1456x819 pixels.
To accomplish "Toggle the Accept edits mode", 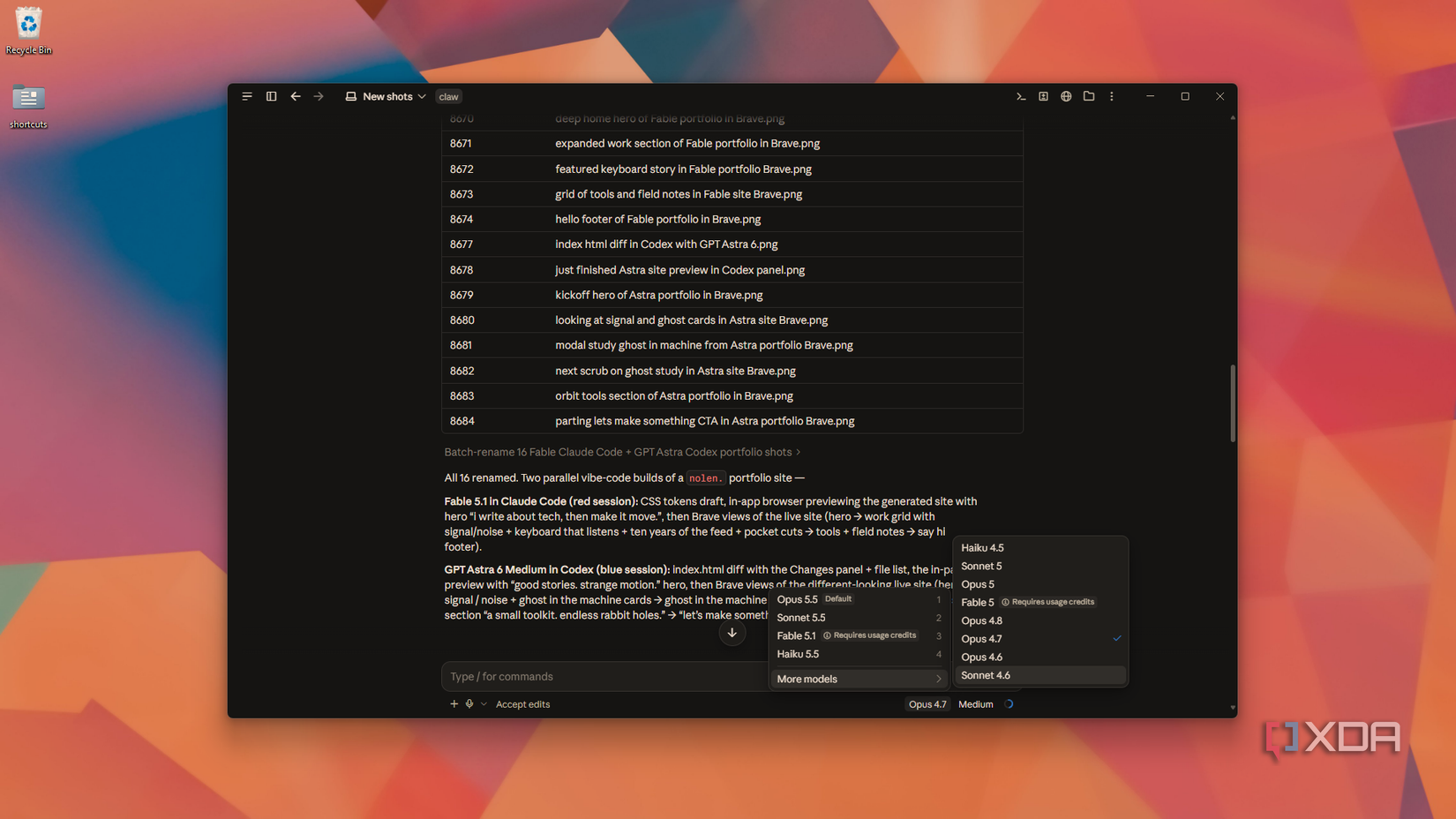I will [522, 704].
